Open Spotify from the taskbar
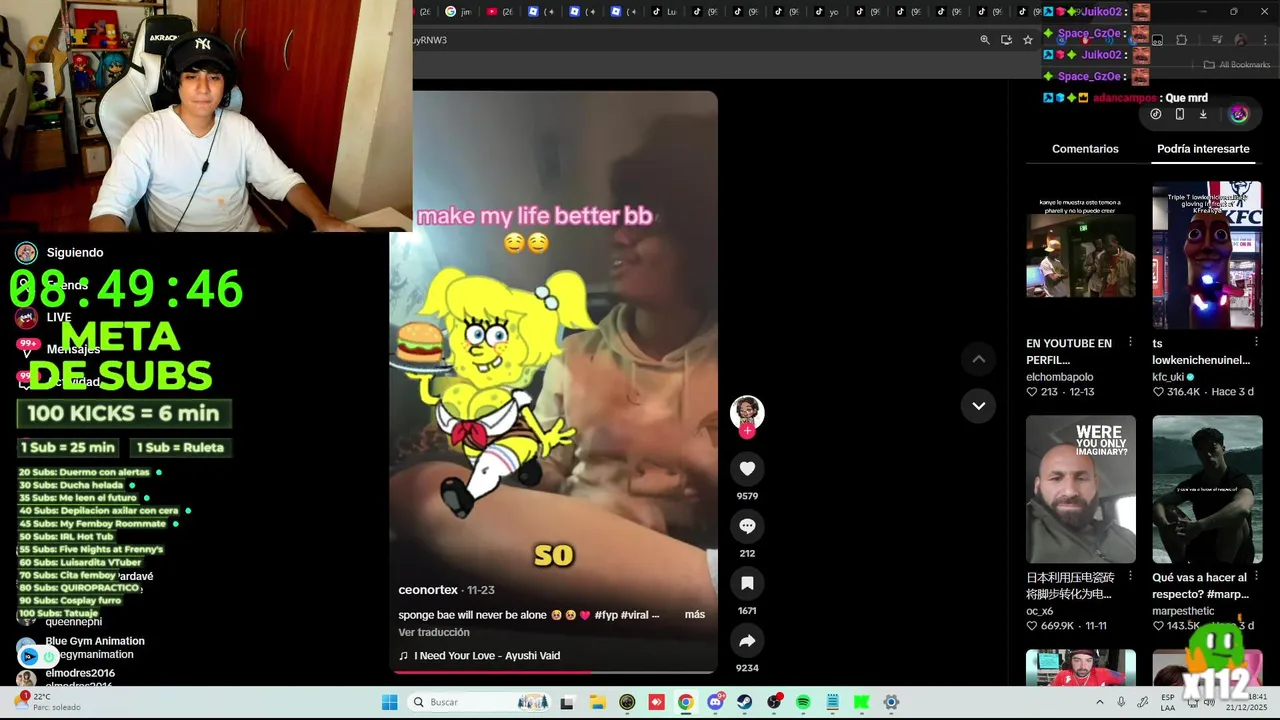This screenshot has height=720, width=1280. pyautogui.click(x=804, y=702)
